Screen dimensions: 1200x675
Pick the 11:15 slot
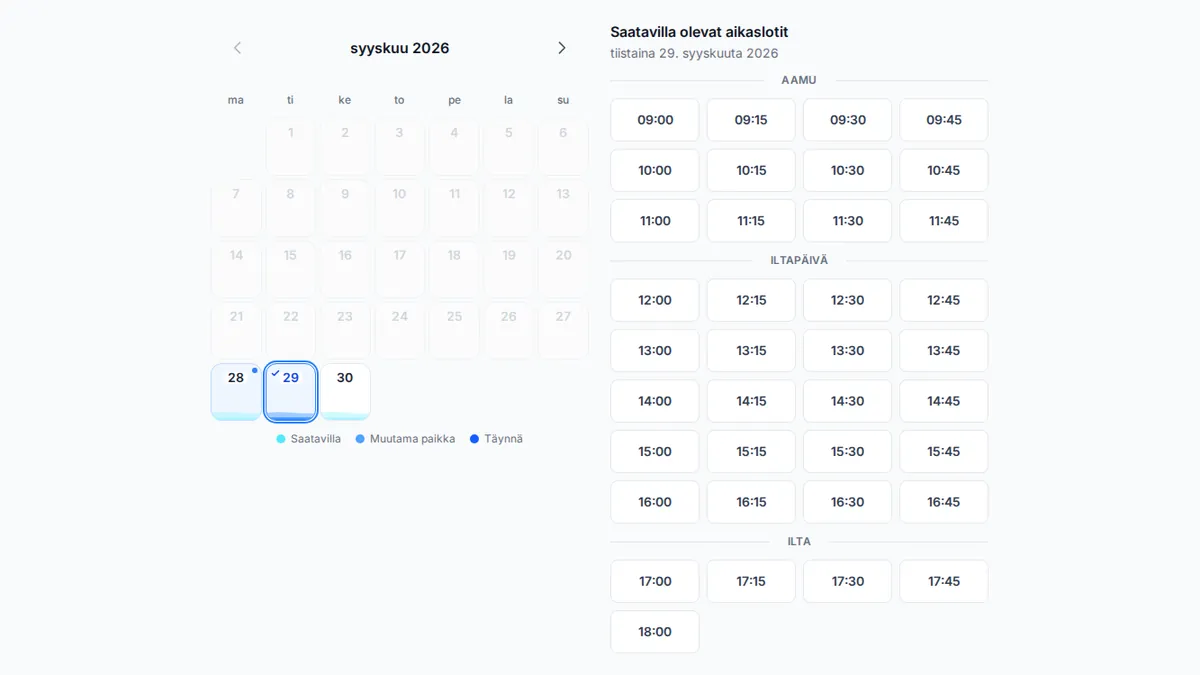pyautogui.click(x=751, y=221)
